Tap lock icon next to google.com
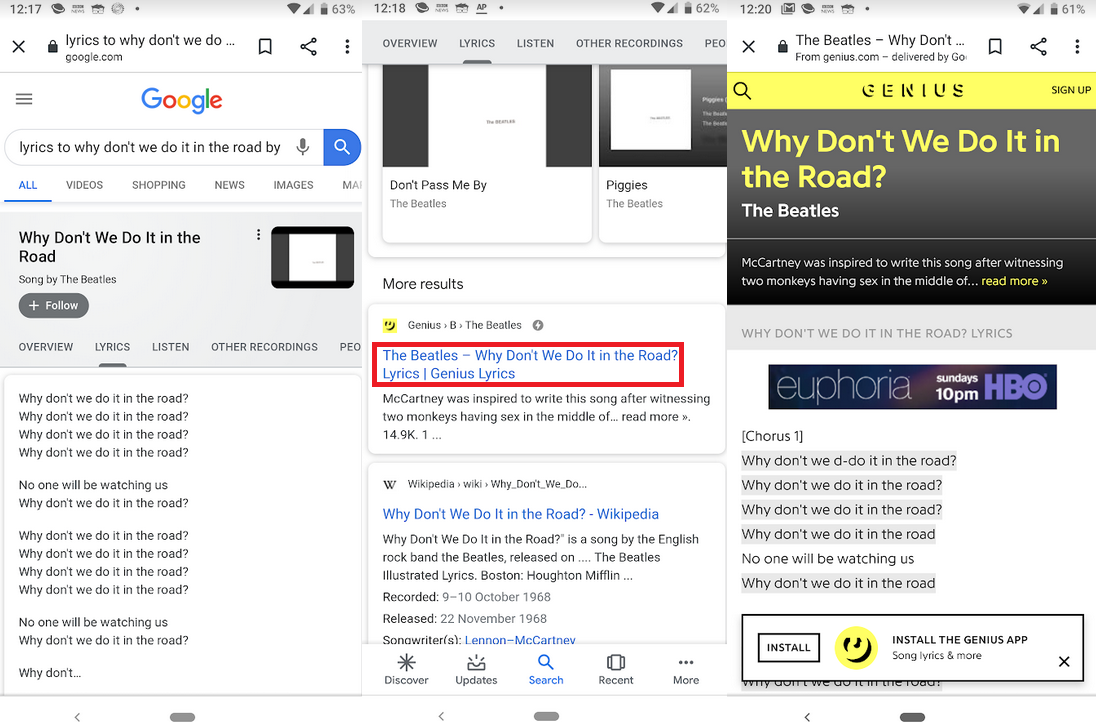1096x722 pixels. 52,47
